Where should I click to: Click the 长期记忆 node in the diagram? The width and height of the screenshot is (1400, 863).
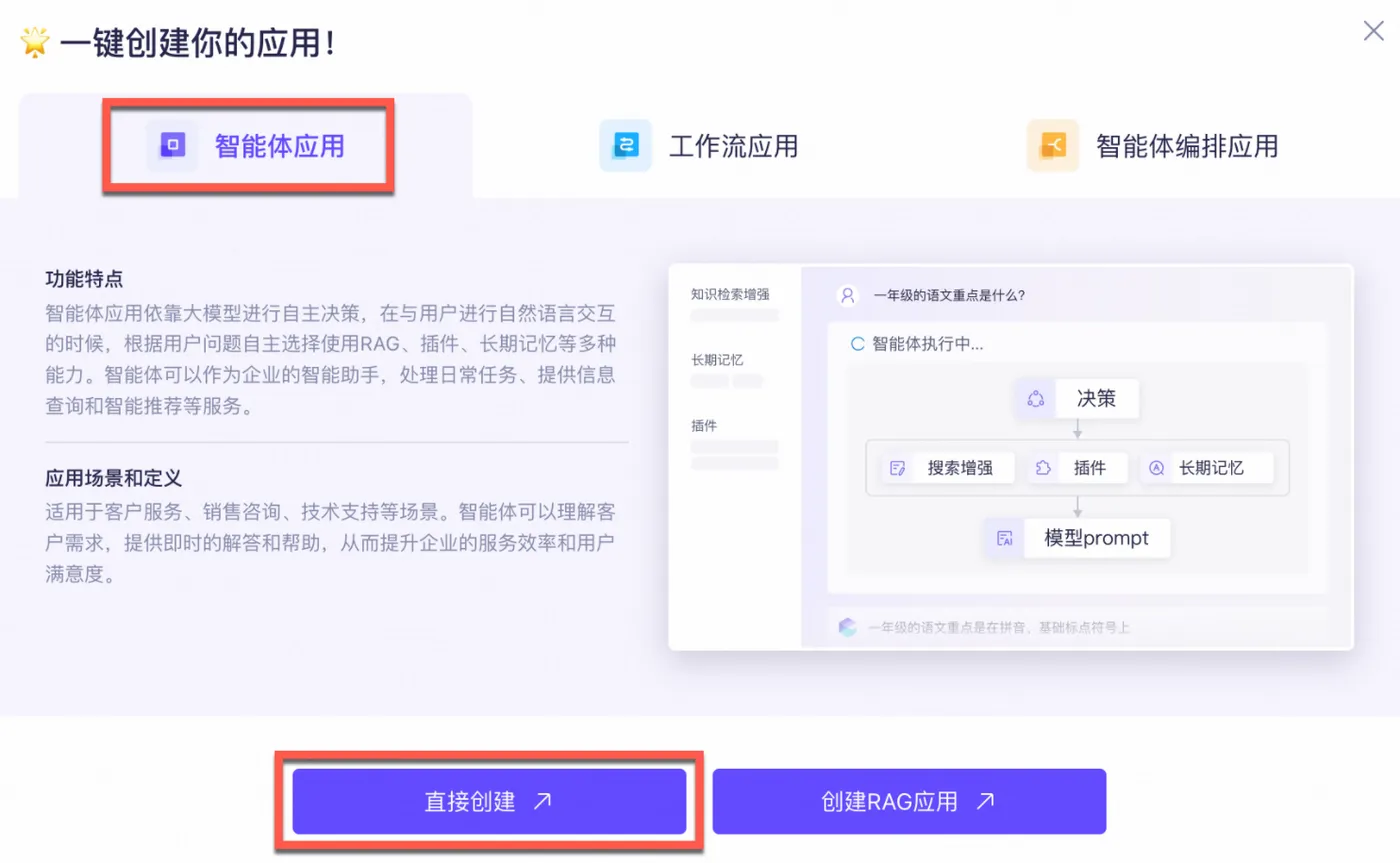[1207, 467]
